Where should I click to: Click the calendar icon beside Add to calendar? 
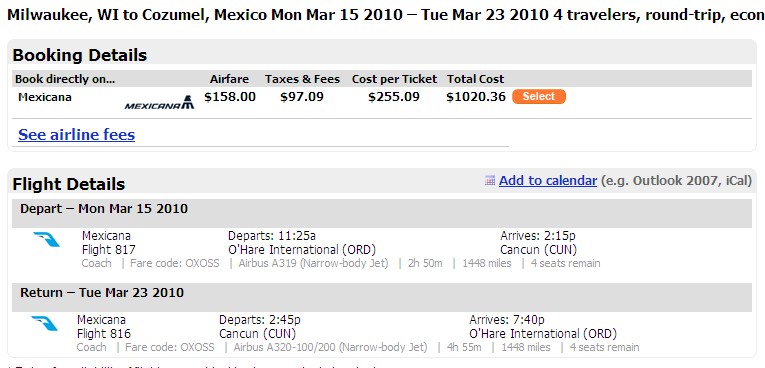490,181
